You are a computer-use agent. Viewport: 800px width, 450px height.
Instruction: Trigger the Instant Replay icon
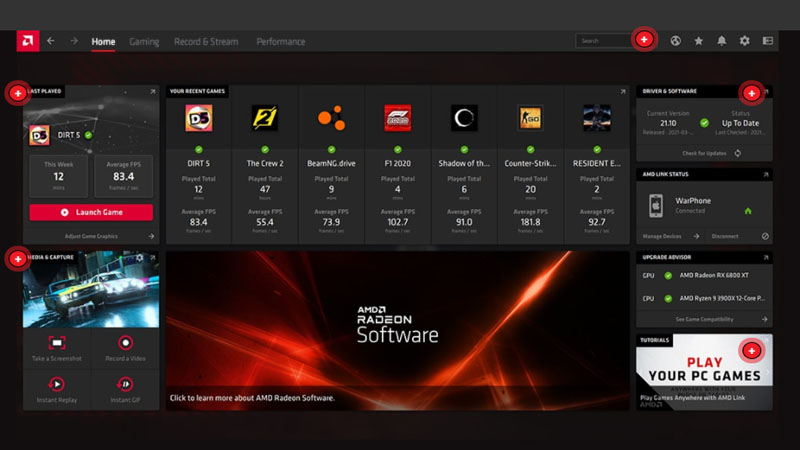57,384
